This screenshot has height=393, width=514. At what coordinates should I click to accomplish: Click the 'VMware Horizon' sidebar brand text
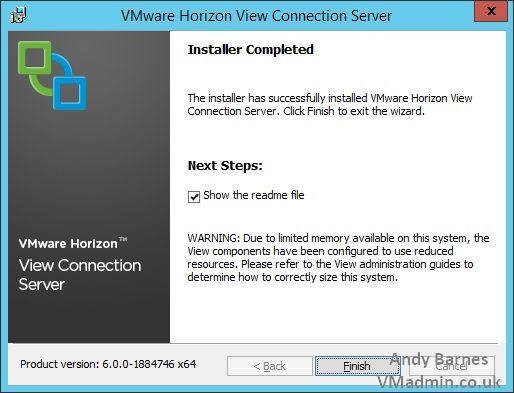tap(73, 243)
